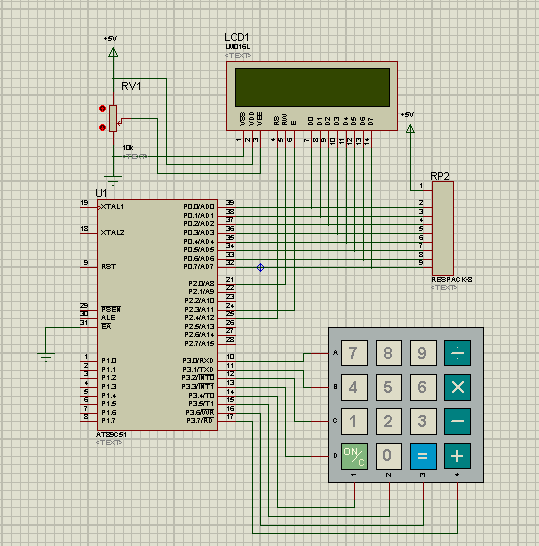
Task: Click the keypad 3 key
Action: click(x=423, y=421)
